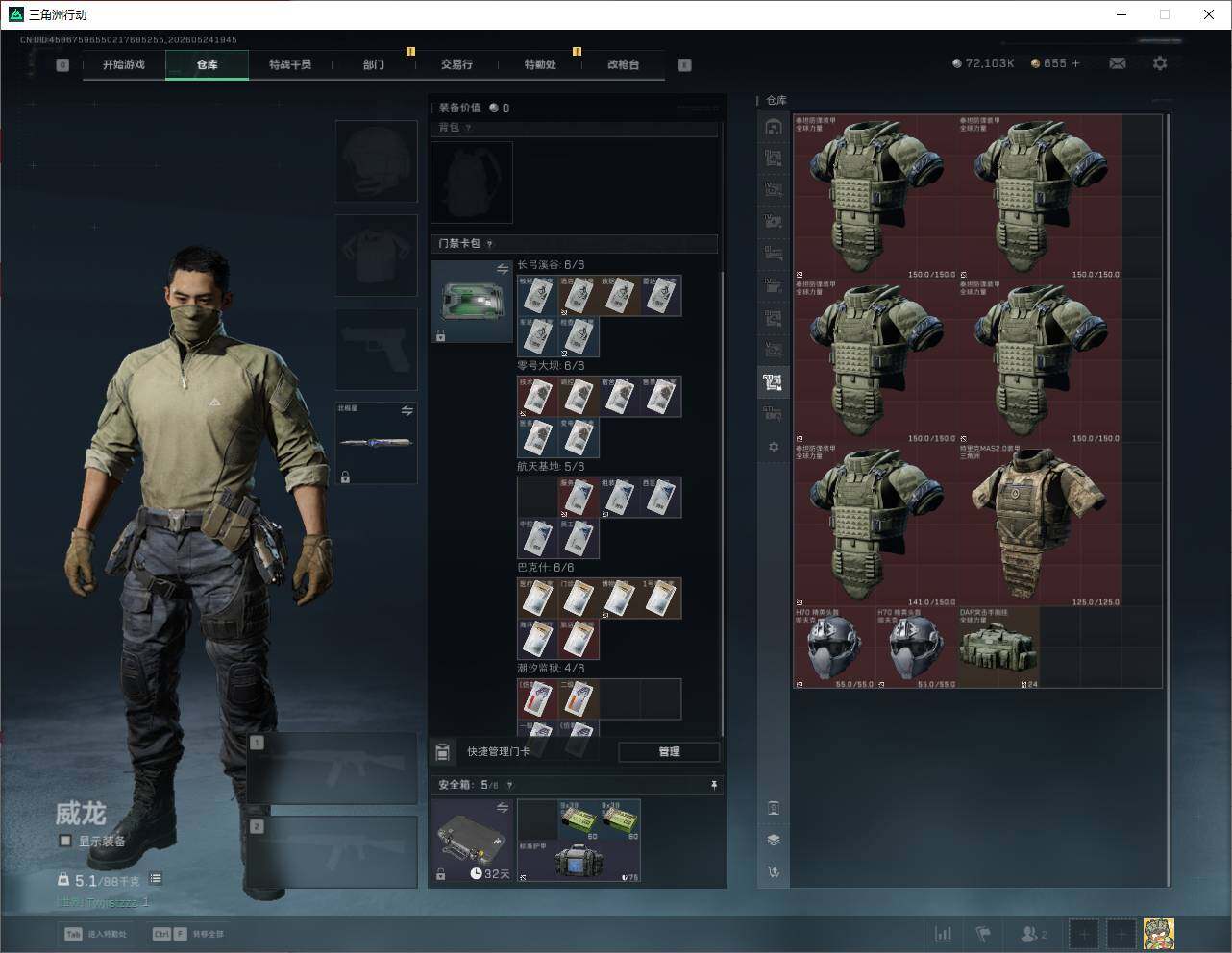Select primary weapon slot 2

point(332,852)
